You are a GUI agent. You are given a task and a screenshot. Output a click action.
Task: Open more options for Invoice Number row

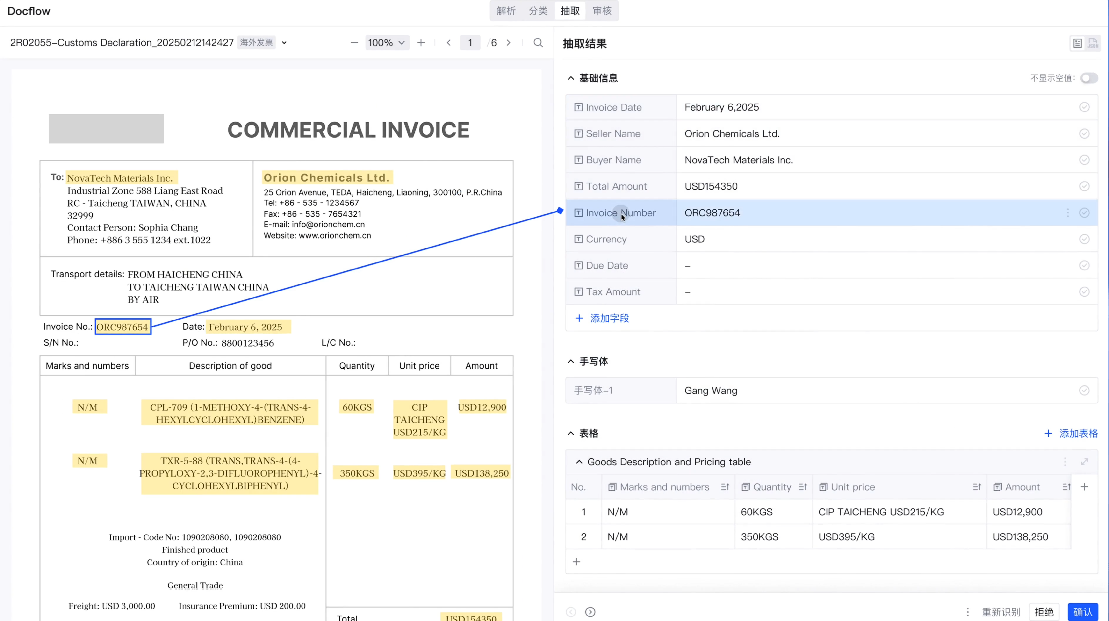click(x=1067, y=213)
